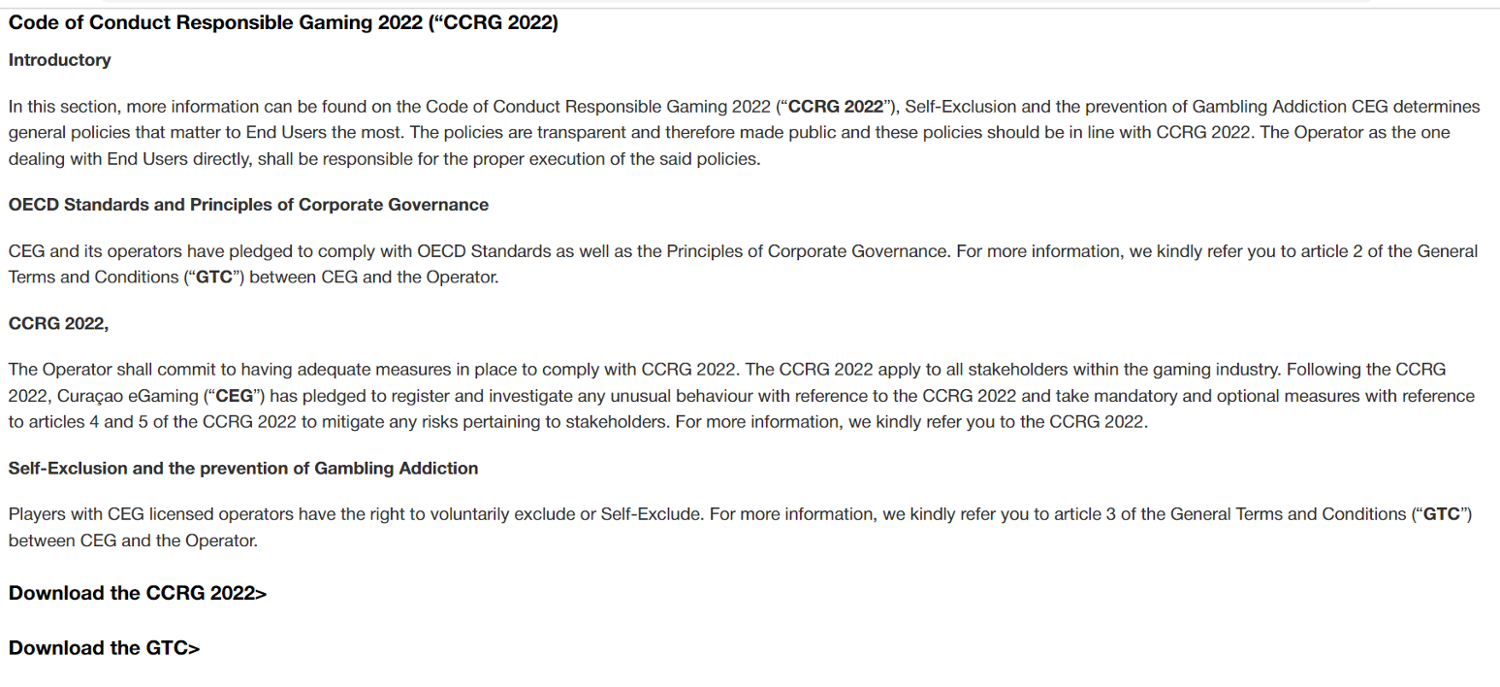Click bold "CEG" after Curaçao eGaming
1500x687 pixels.
235,396
